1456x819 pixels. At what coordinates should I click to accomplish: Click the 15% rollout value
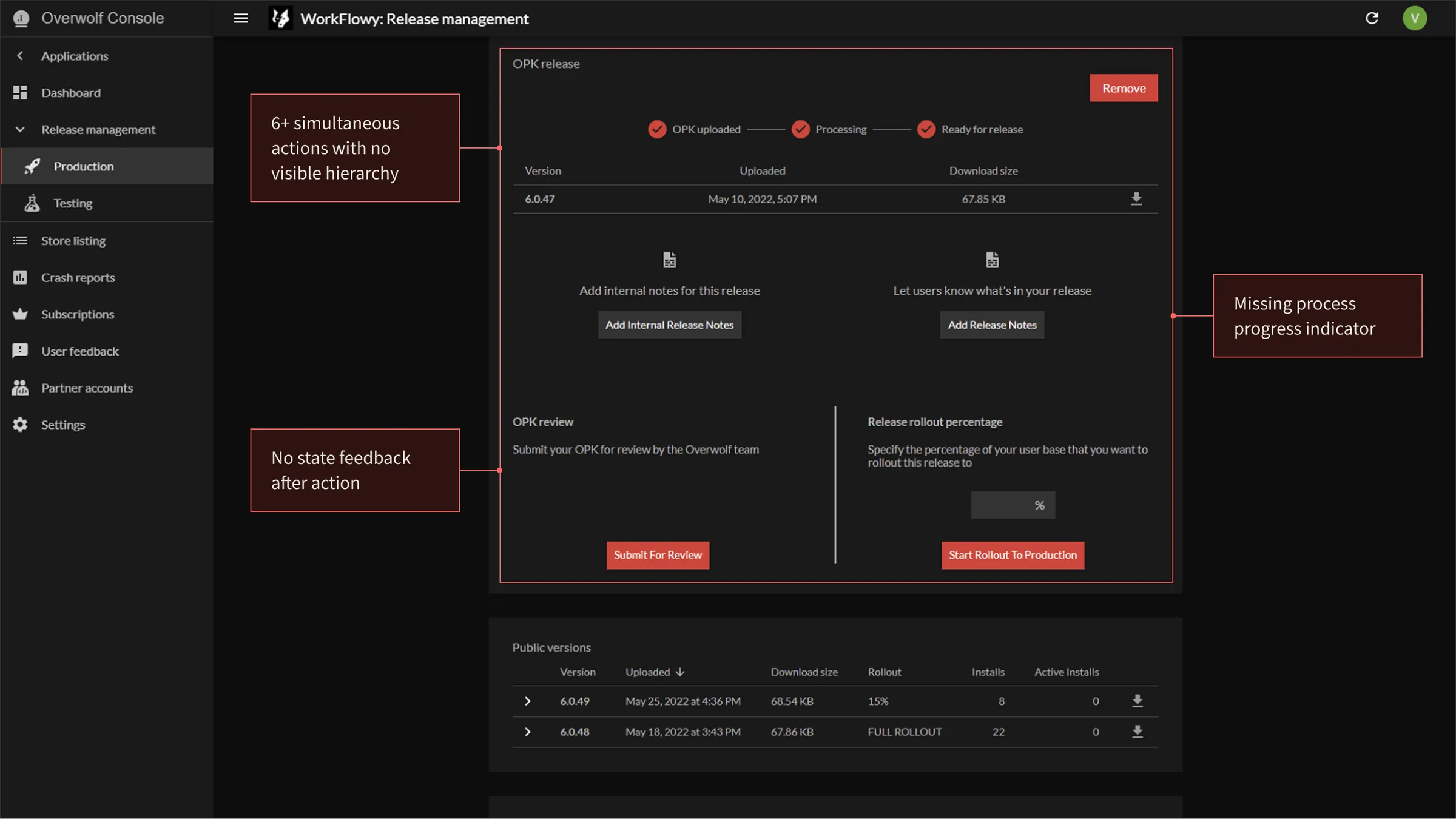pos(878,701)
